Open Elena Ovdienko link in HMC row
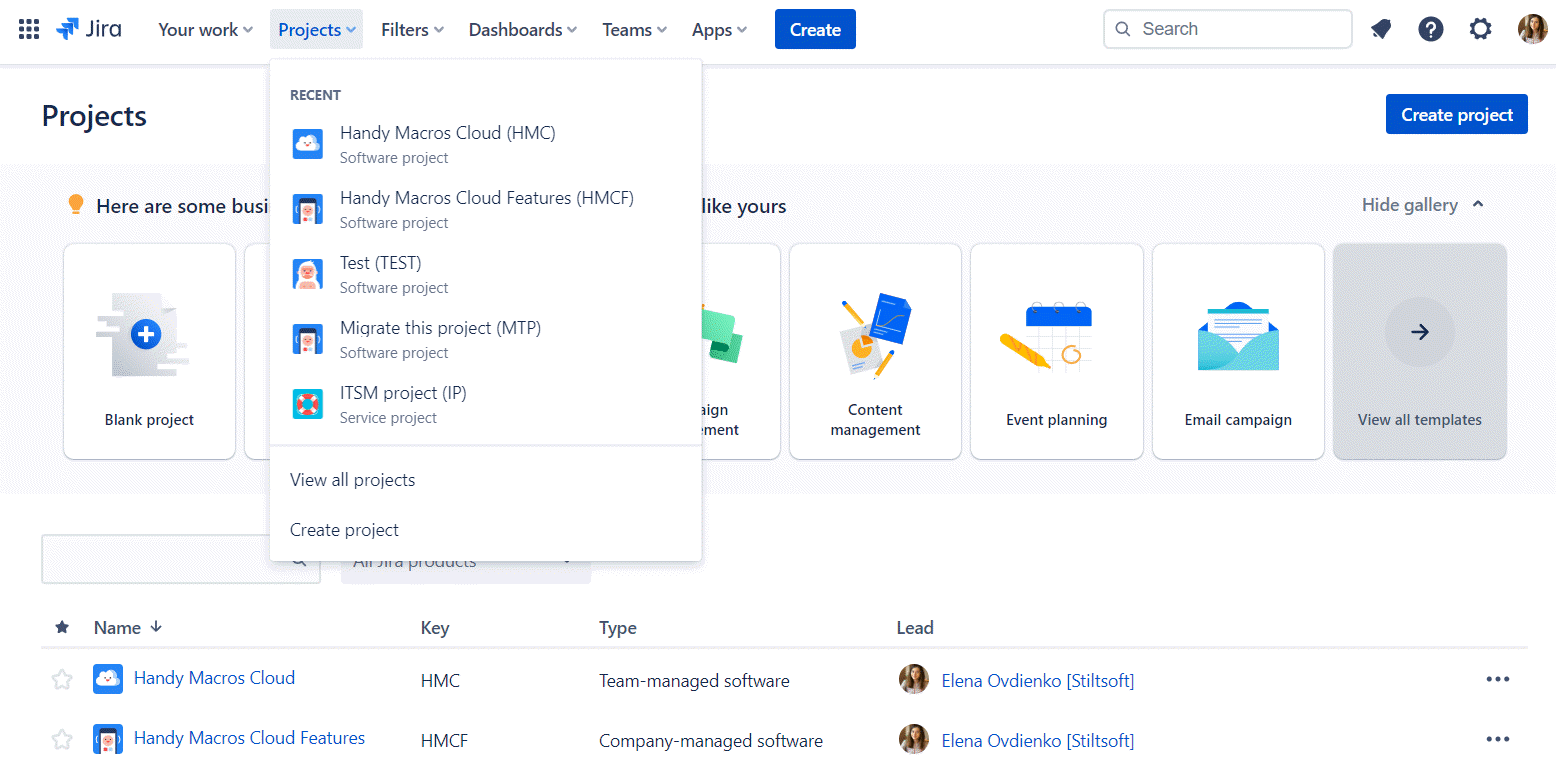The image size is (1556, 770). pos(1038,681)
